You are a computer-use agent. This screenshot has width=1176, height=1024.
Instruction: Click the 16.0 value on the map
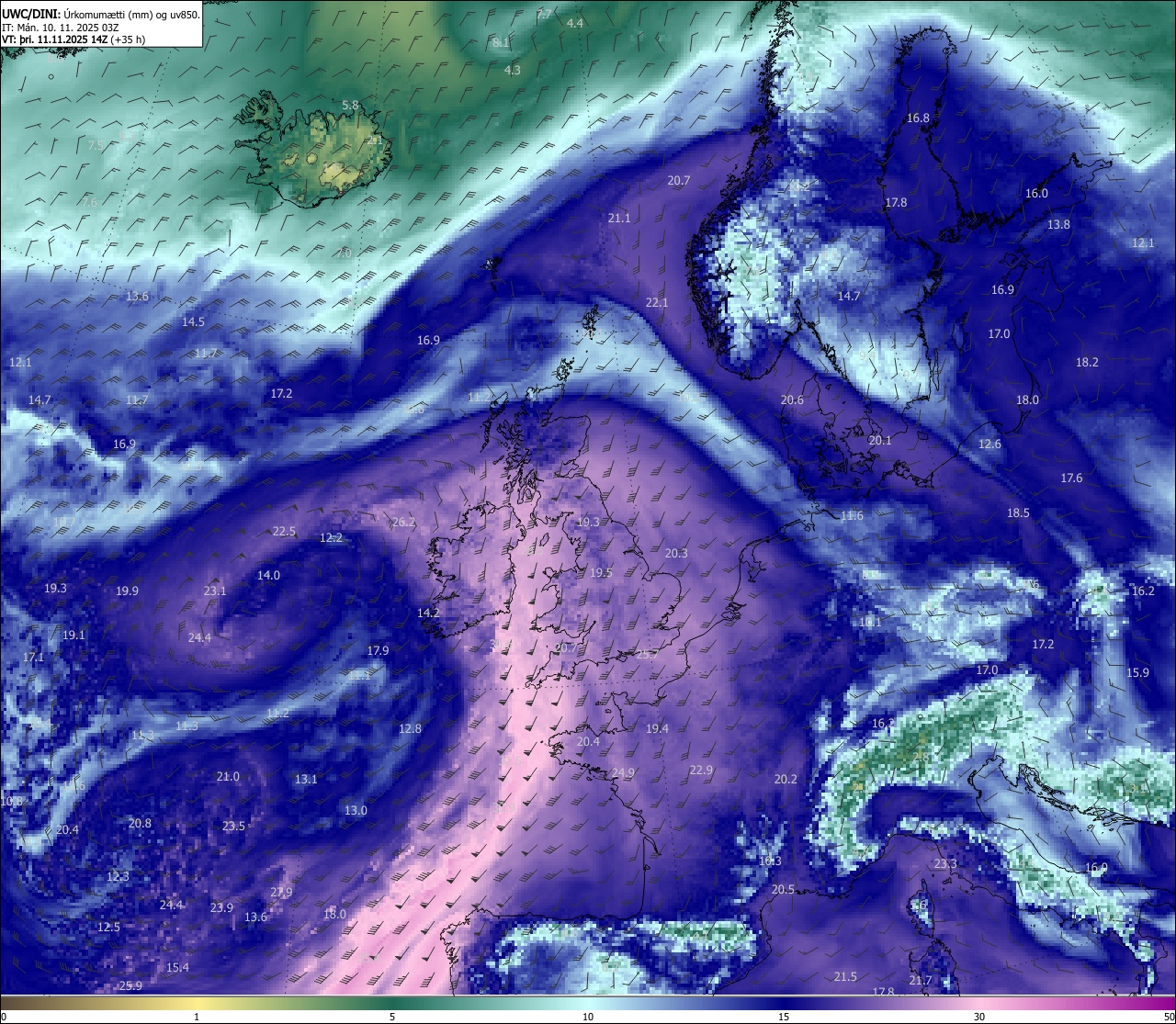(1036, 193)
